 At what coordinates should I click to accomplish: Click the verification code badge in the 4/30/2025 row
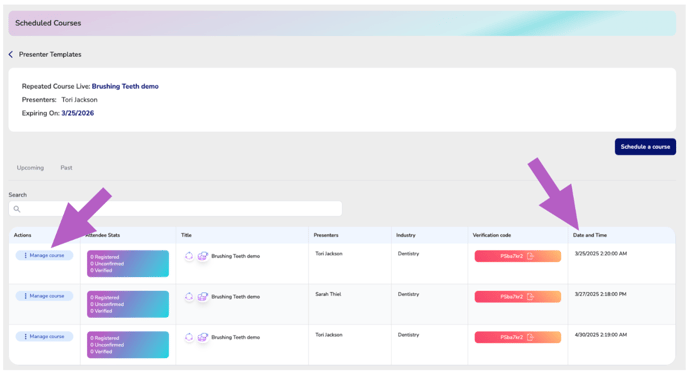point(518,337)
